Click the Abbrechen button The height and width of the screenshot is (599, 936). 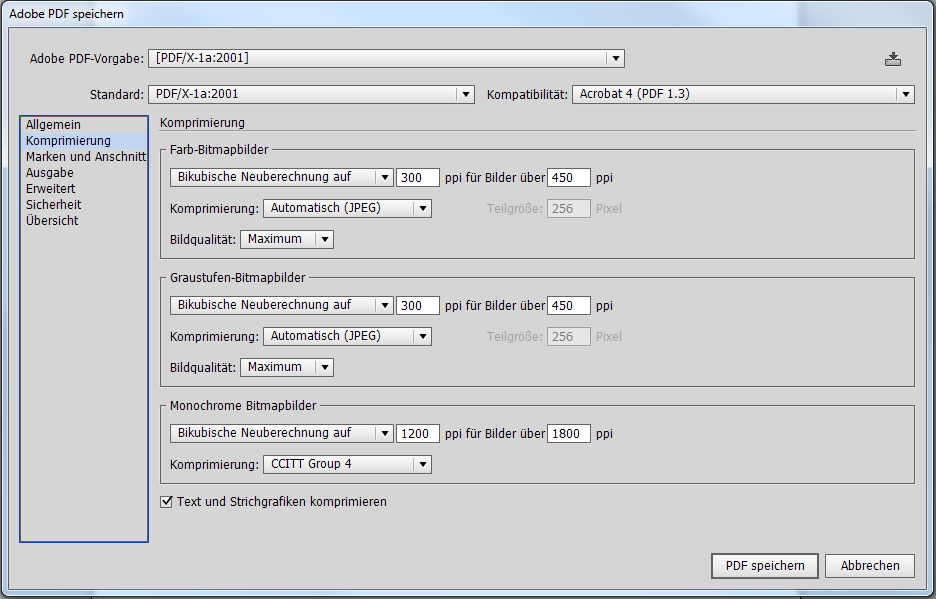point(870,566)
